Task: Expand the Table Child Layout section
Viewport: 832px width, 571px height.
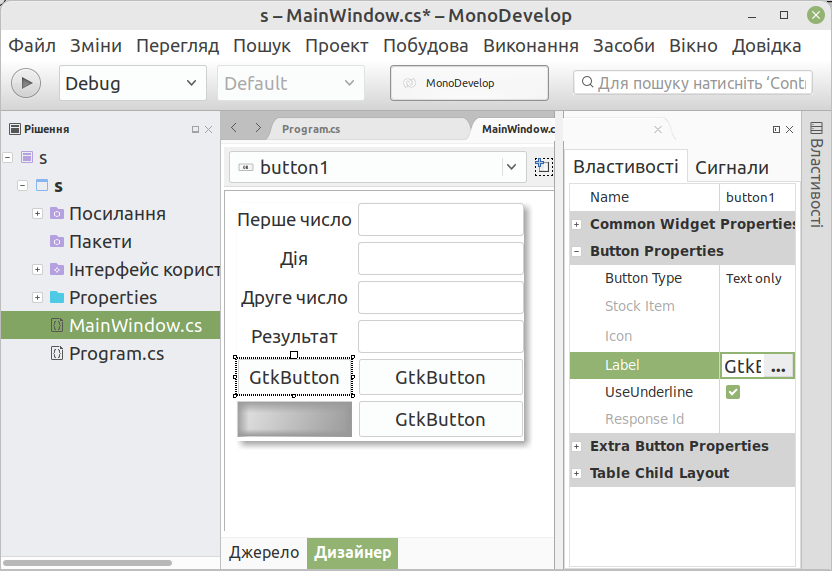Action: (x=577, y=473)
